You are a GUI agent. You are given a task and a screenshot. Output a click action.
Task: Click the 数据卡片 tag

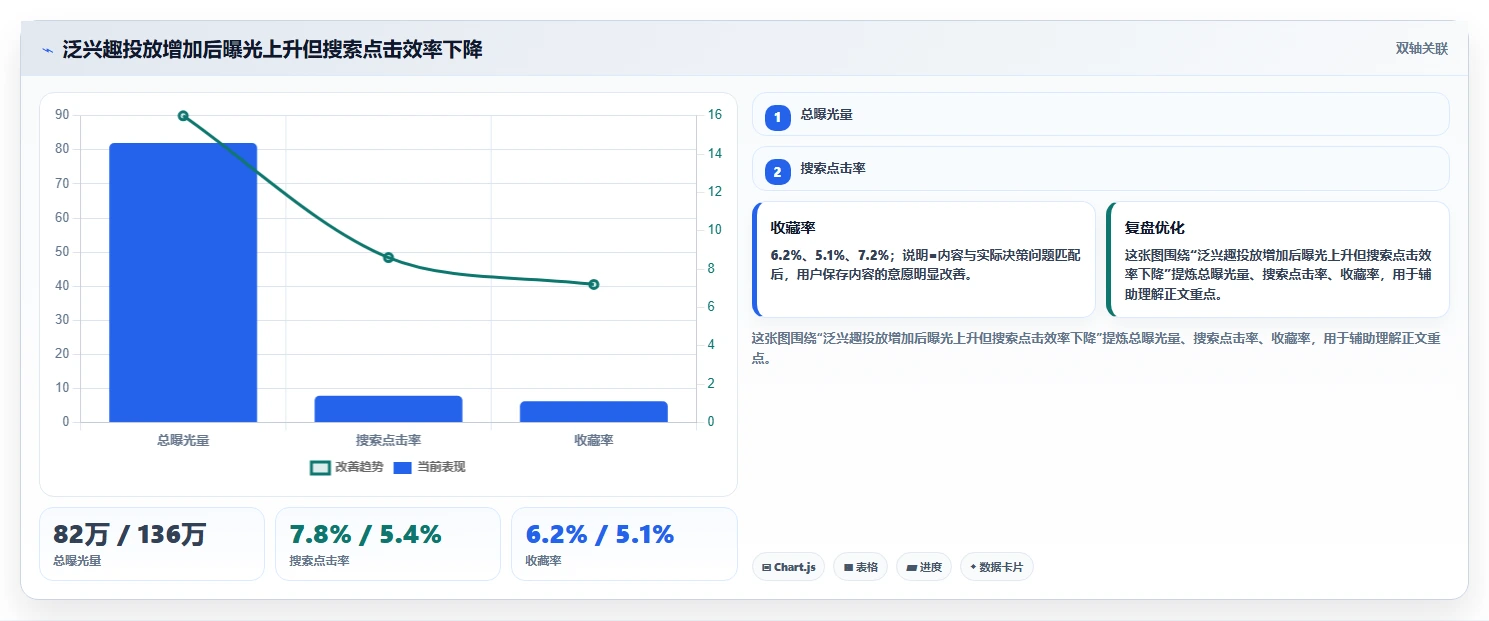[996, 567]
